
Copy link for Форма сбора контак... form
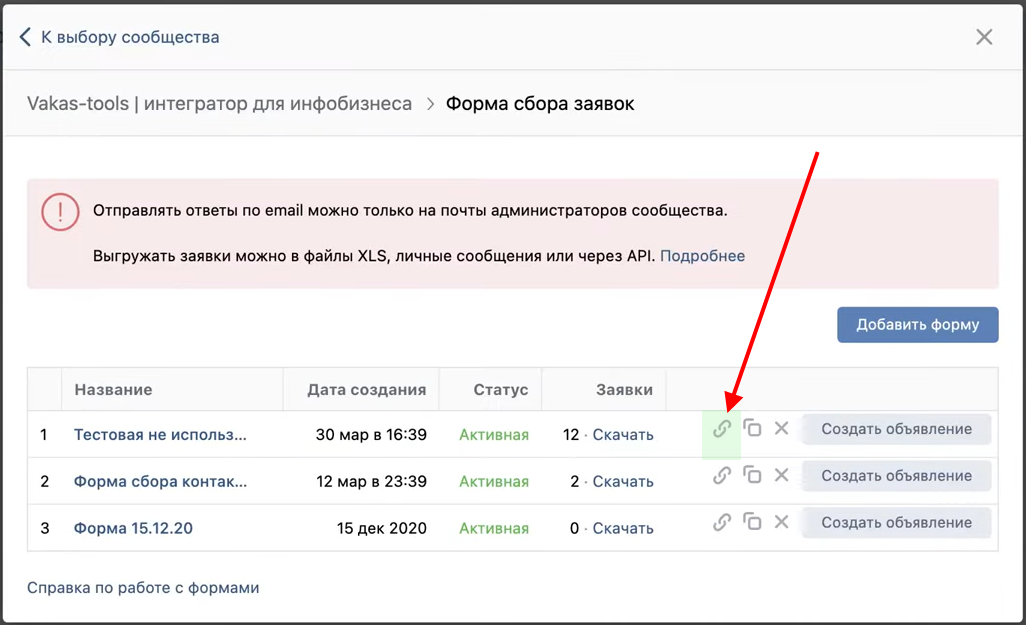coord(721,476)
